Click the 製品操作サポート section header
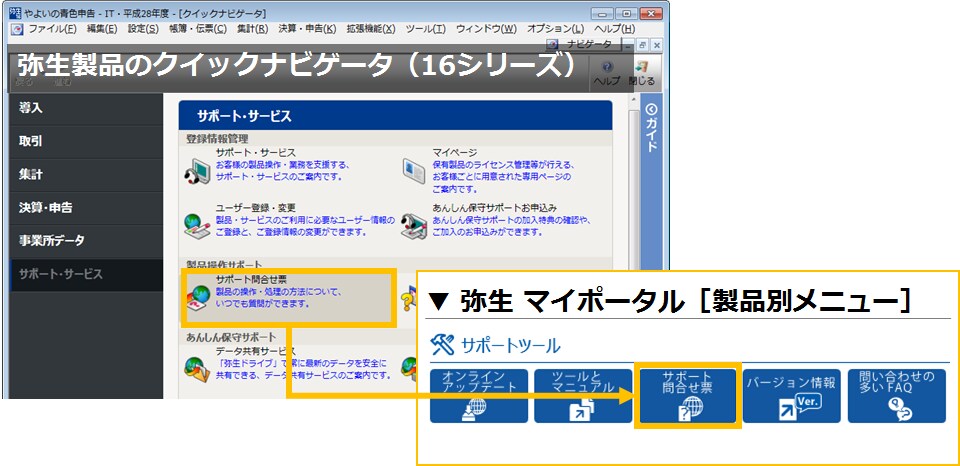The image size is (960, 466). point(224,265)
